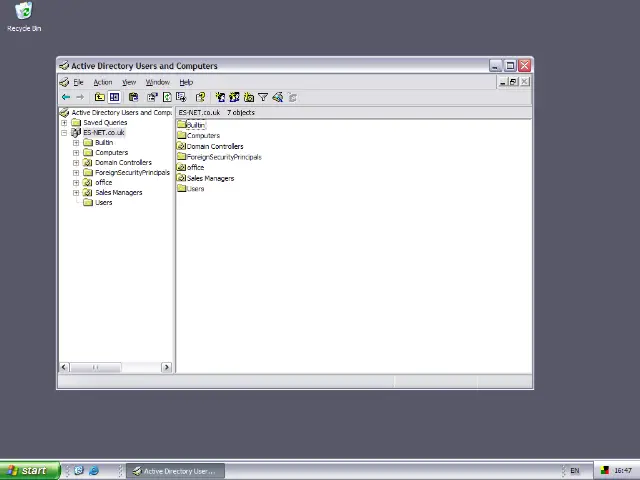Click the EN language indicator
This screenshot has width=640, height=480.
click(575, 471)
